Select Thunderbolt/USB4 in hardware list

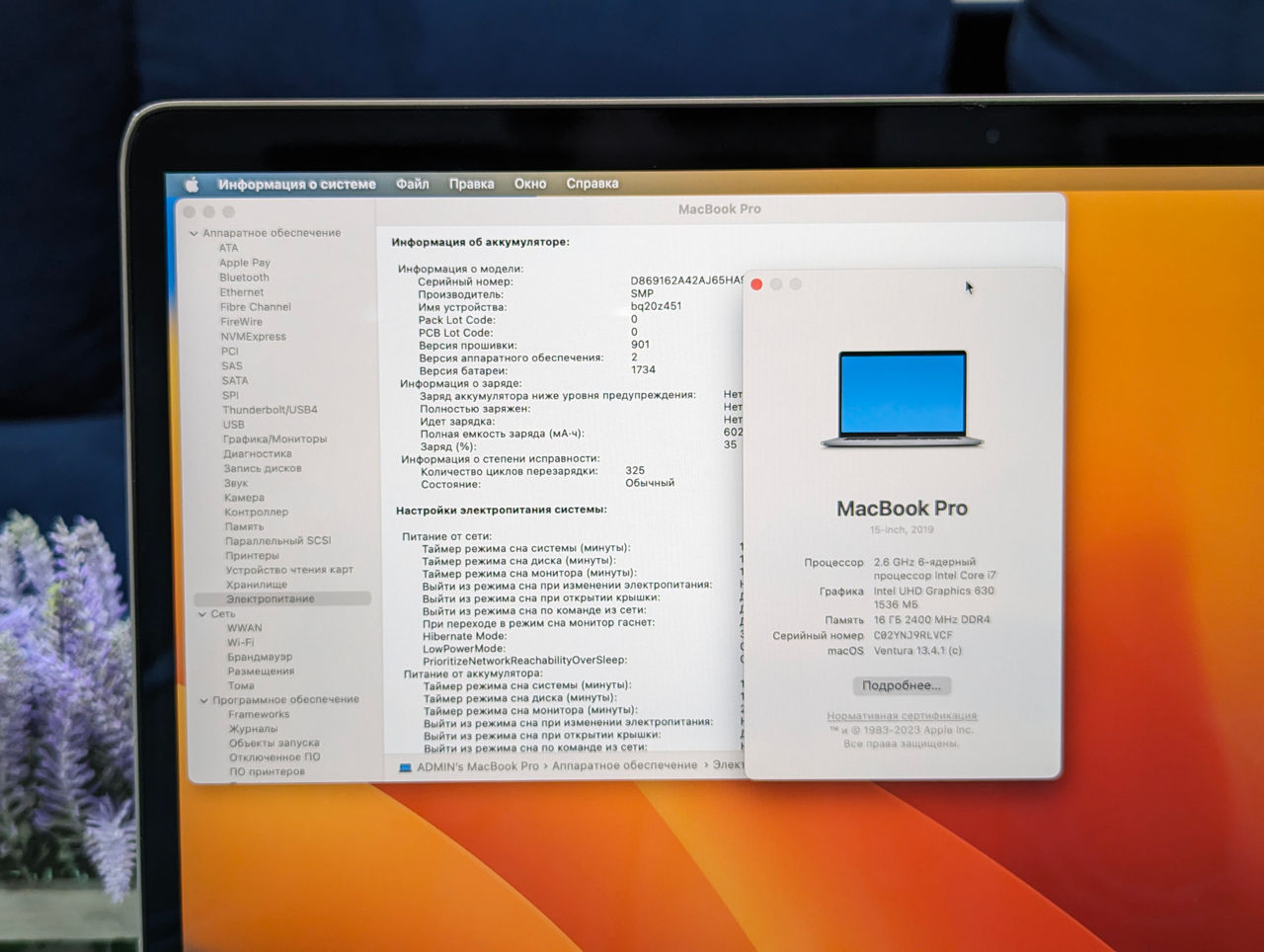click(x=270, y=410)
